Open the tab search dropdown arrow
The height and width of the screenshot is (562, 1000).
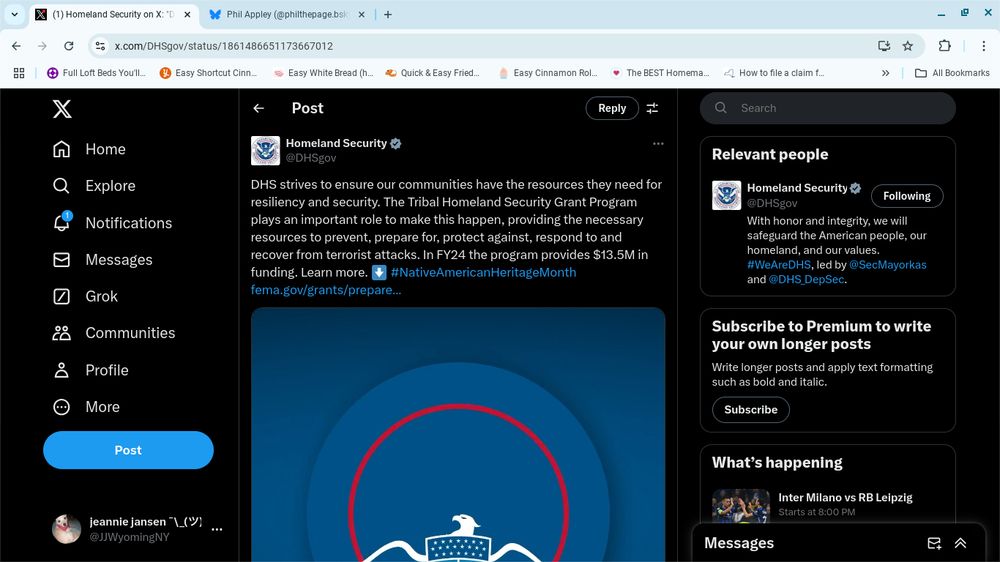[14, 14]
